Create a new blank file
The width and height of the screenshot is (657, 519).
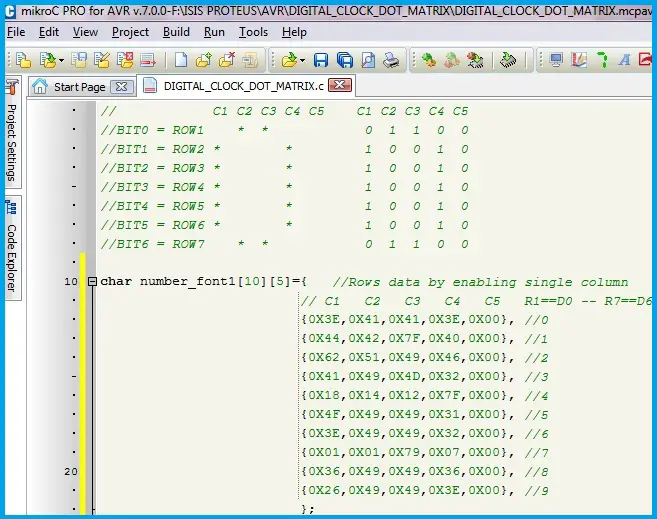point(181,60)
